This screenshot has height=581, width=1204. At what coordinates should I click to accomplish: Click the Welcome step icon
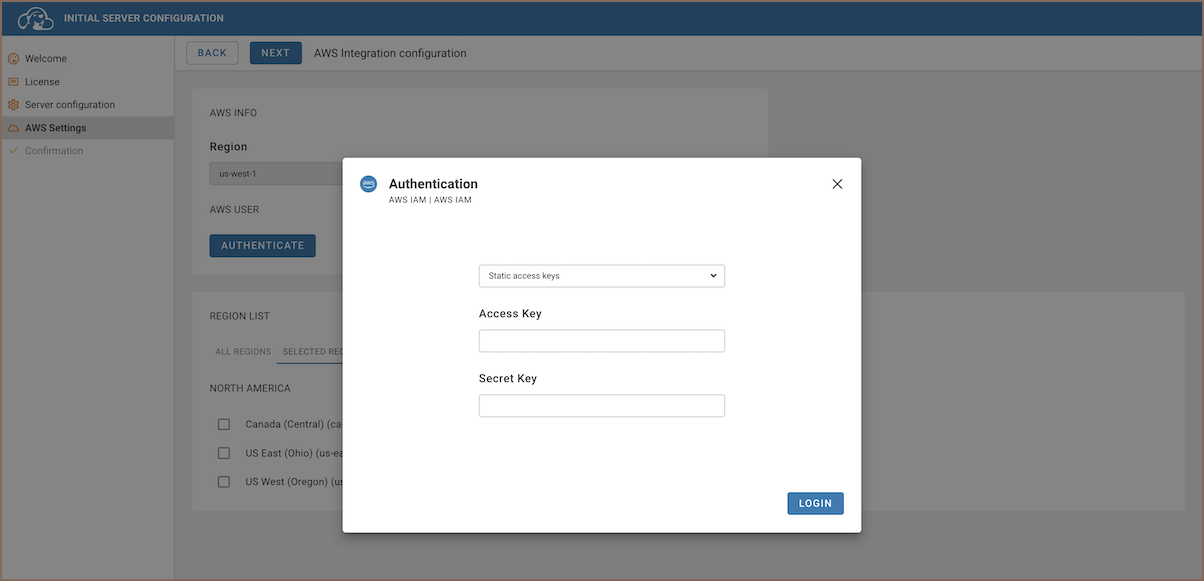[x=13, y=59]
